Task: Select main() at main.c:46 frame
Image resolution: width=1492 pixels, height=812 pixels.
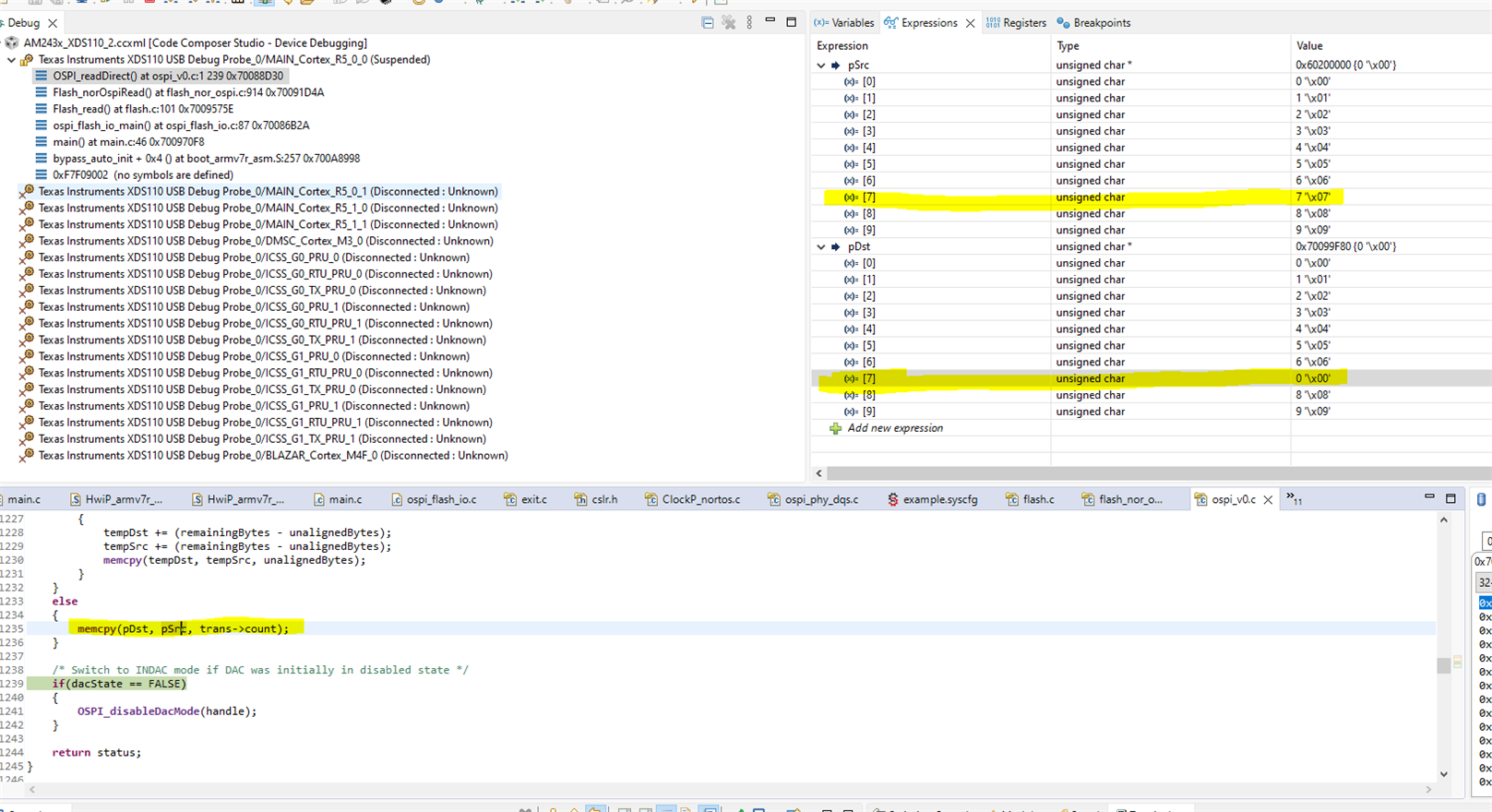Action: click(128, 142)
